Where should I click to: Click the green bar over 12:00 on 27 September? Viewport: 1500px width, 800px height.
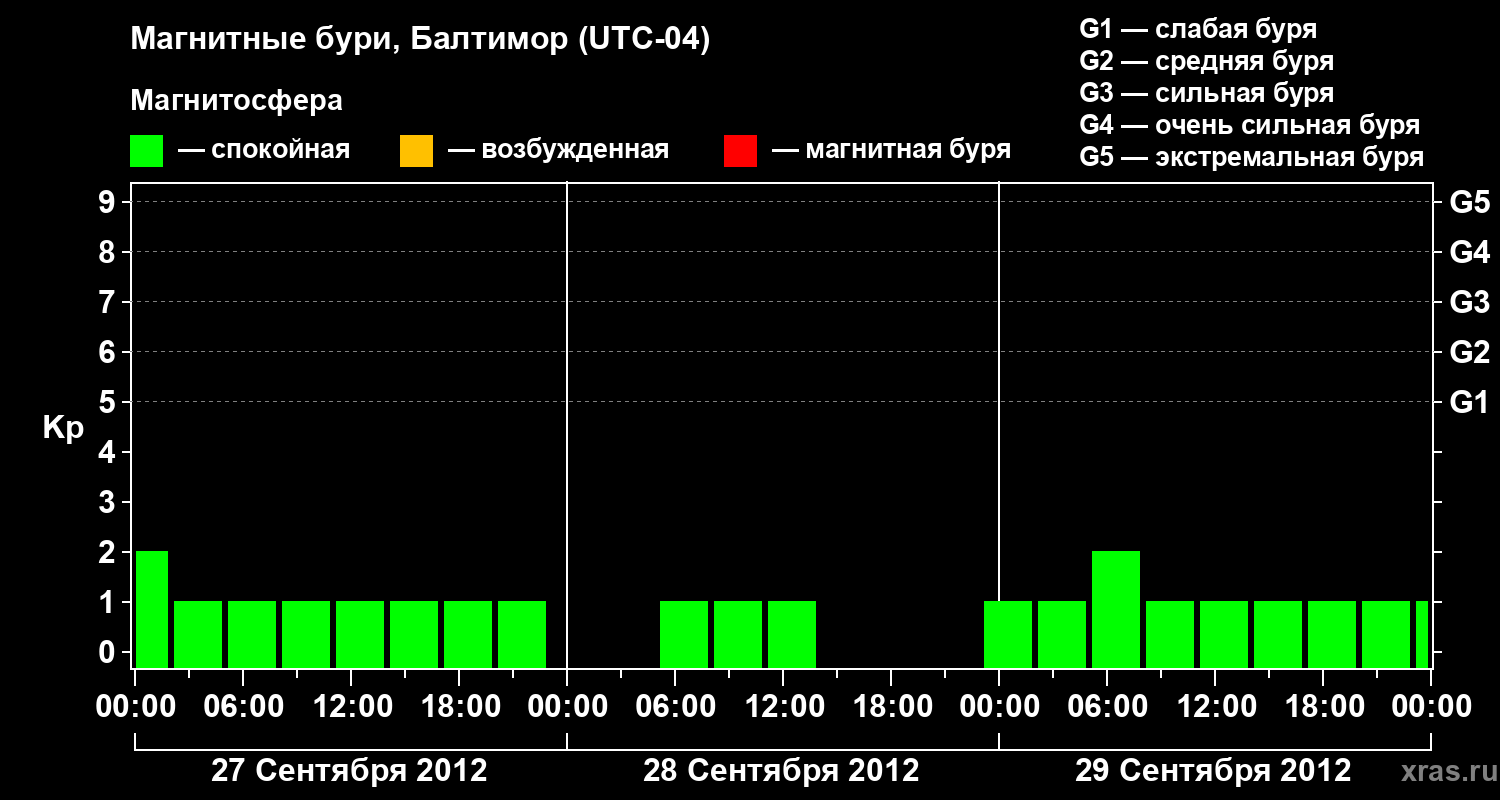coord(360,634)
